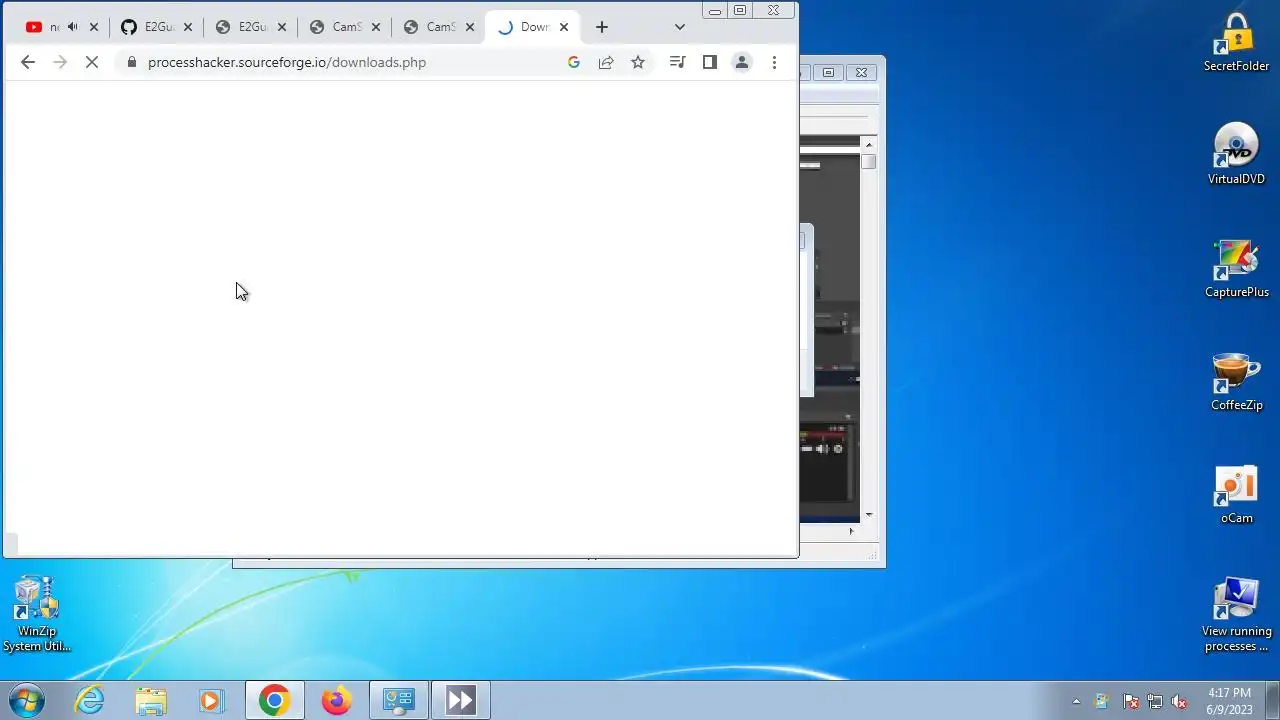The width and height of the screenshot is (1280, 720).
Task: Close the YouTube tab
Action: click(94, 27)
